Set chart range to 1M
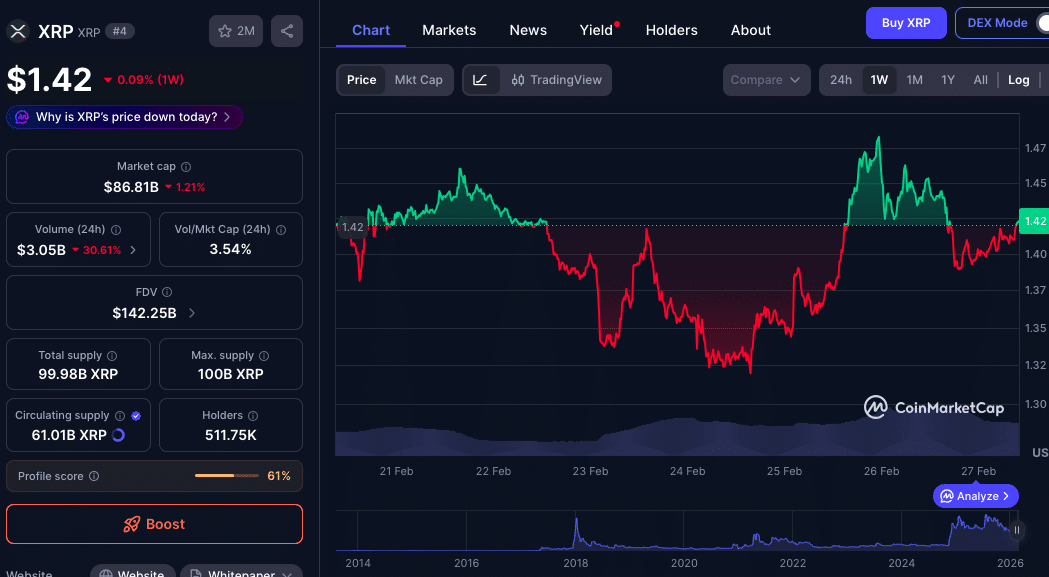This screenshot has height=577, width=1049. click(915, 80)
